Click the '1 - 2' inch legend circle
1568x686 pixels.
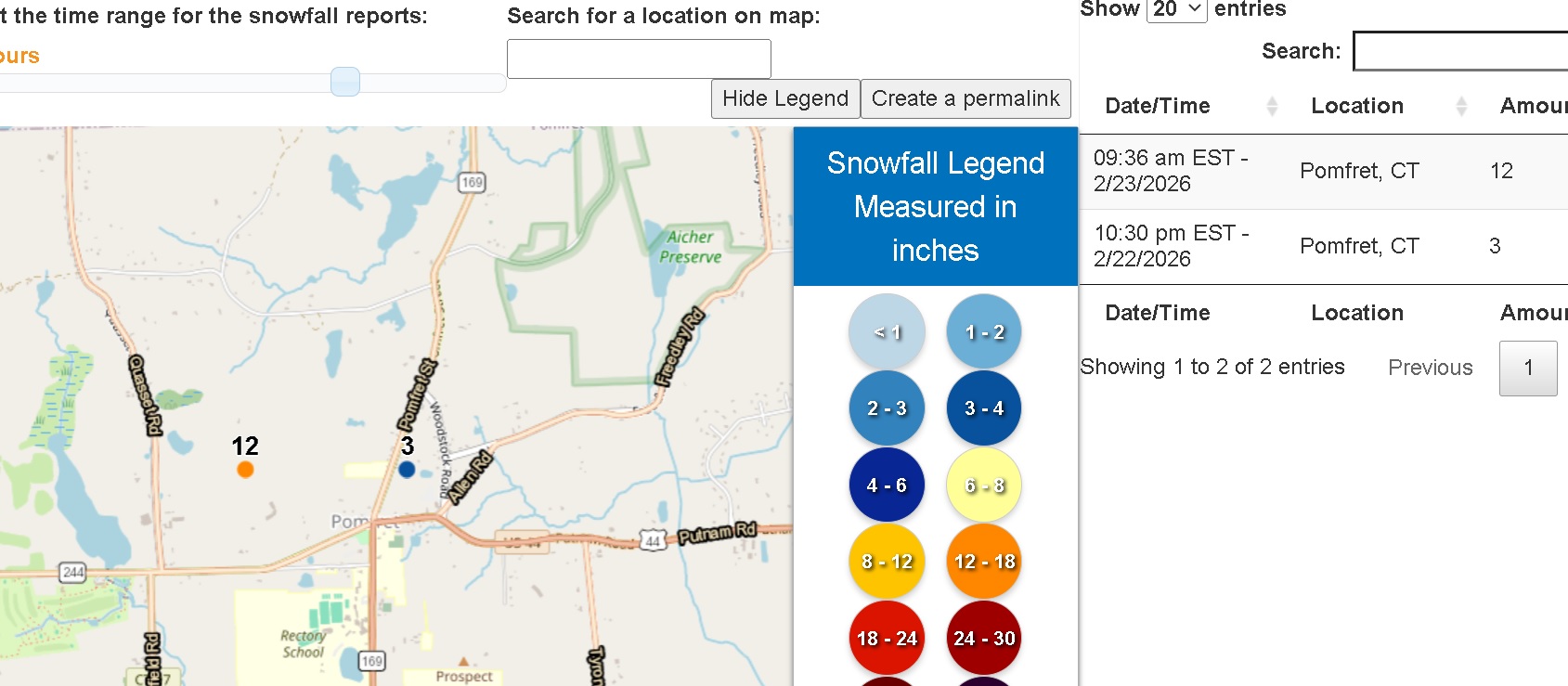(984, 332)
